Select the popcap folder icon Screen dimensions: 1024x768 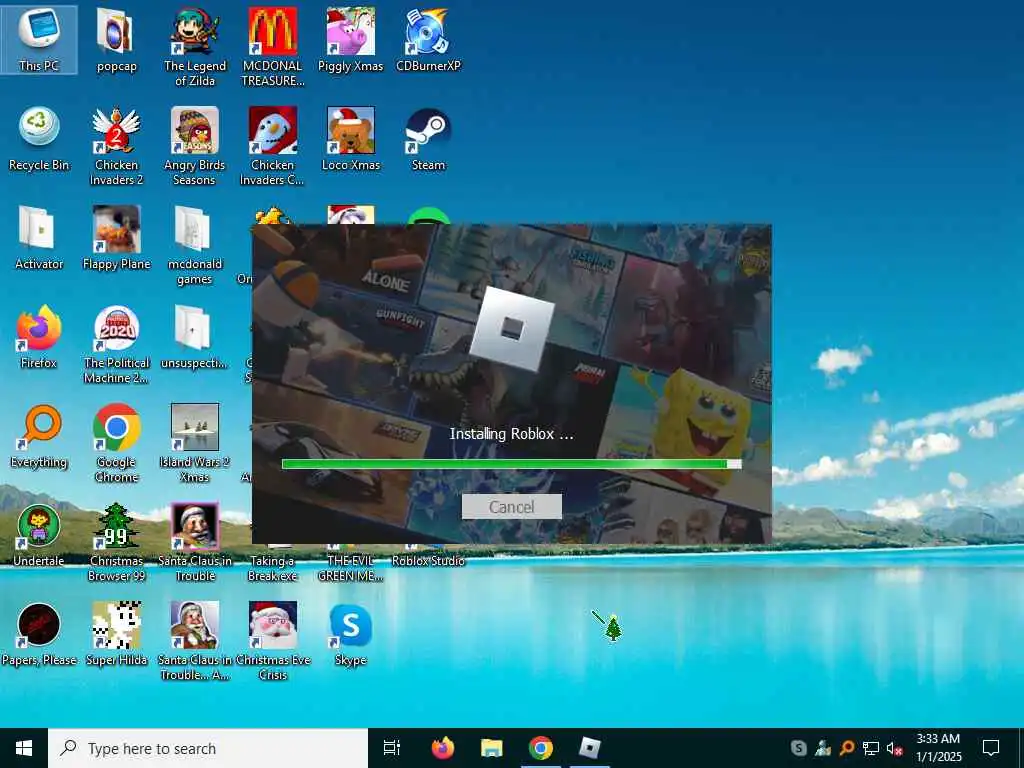click(116, 40)
